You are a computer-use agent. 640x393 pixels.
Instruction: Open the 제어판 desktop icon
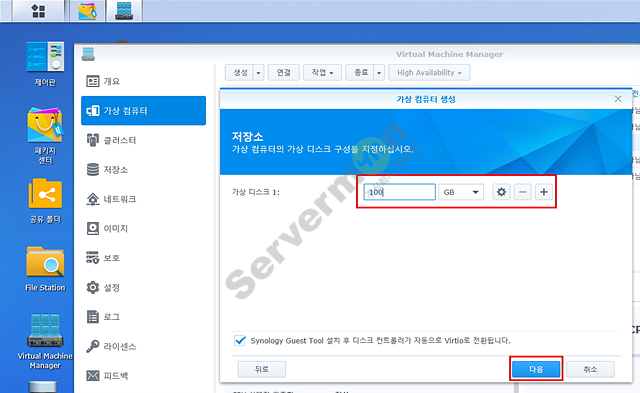[x=45, y=64]
